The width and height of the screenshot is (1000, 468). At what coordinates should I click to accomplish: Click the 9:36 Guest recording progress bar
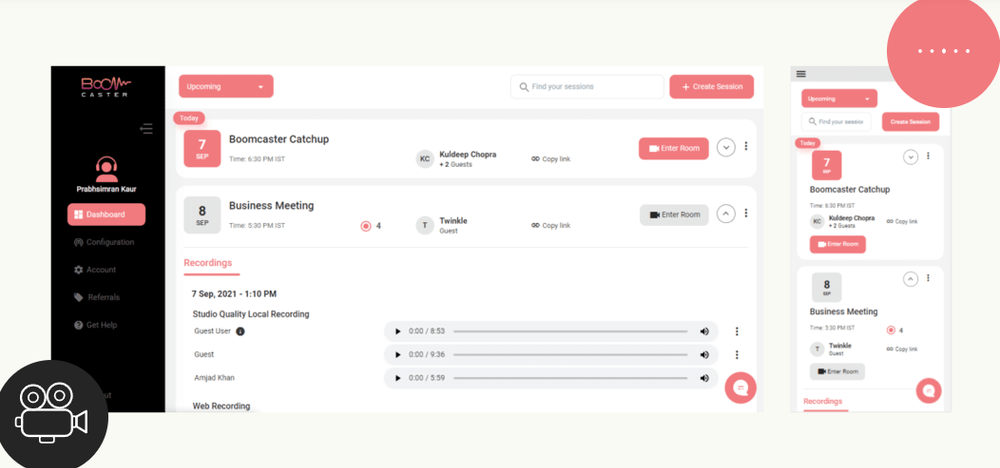570,355
